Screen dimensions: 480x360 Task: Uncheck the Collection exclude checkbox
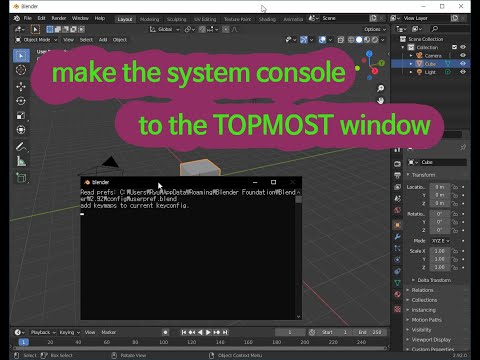click(454, 47)
